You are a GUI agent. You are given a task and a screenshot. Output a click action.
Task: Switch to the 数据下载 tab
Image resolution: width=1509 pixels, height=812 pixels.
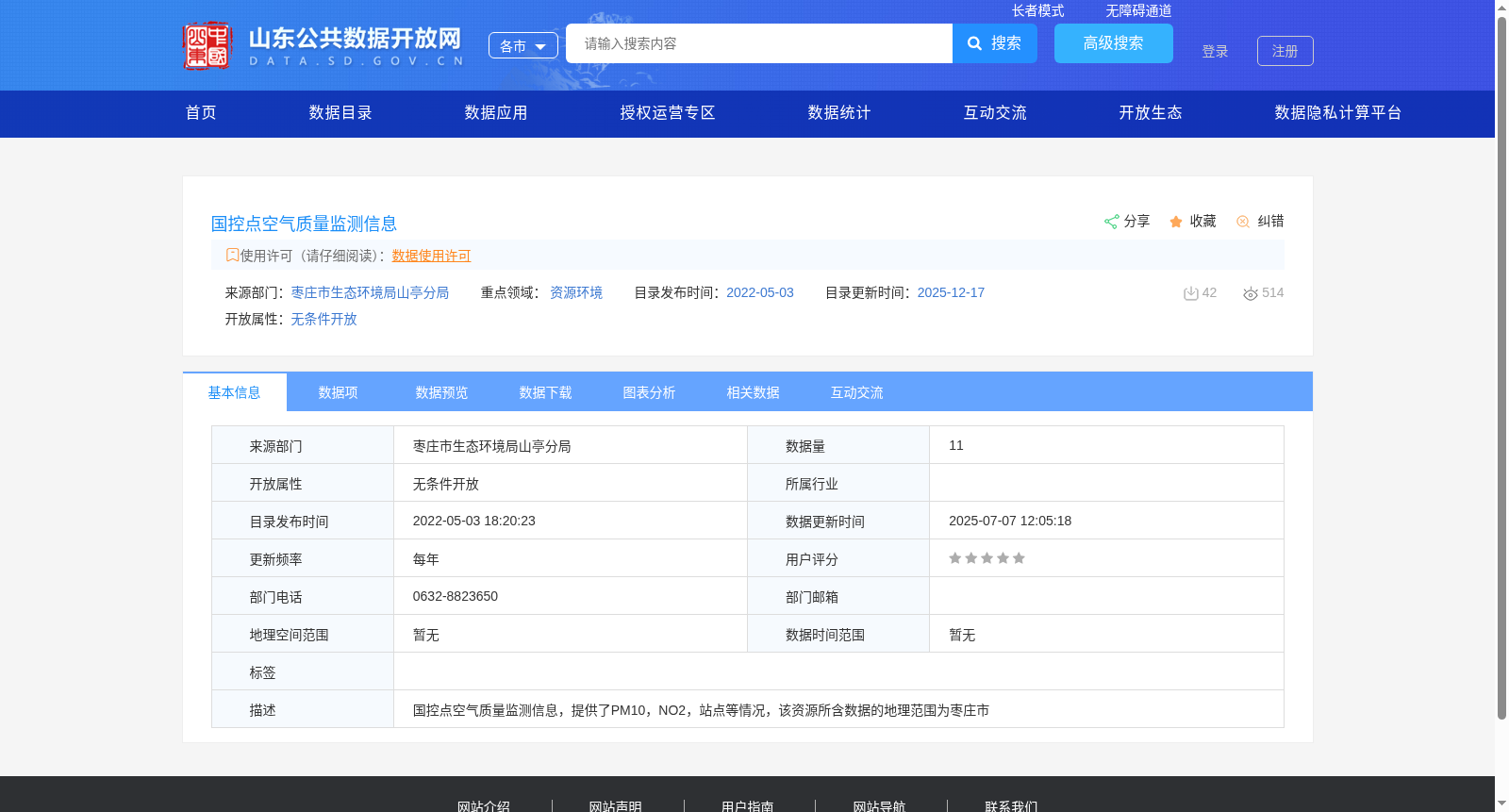click(546, 392)
